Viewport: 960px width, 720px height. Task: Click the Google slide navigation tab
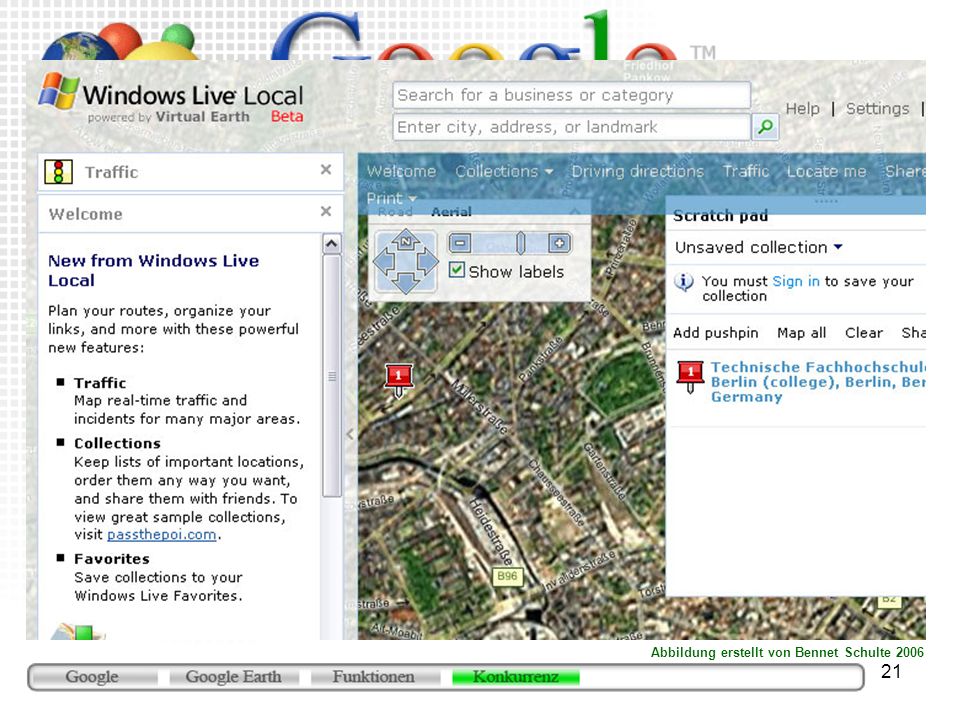[x=92, y=677]
